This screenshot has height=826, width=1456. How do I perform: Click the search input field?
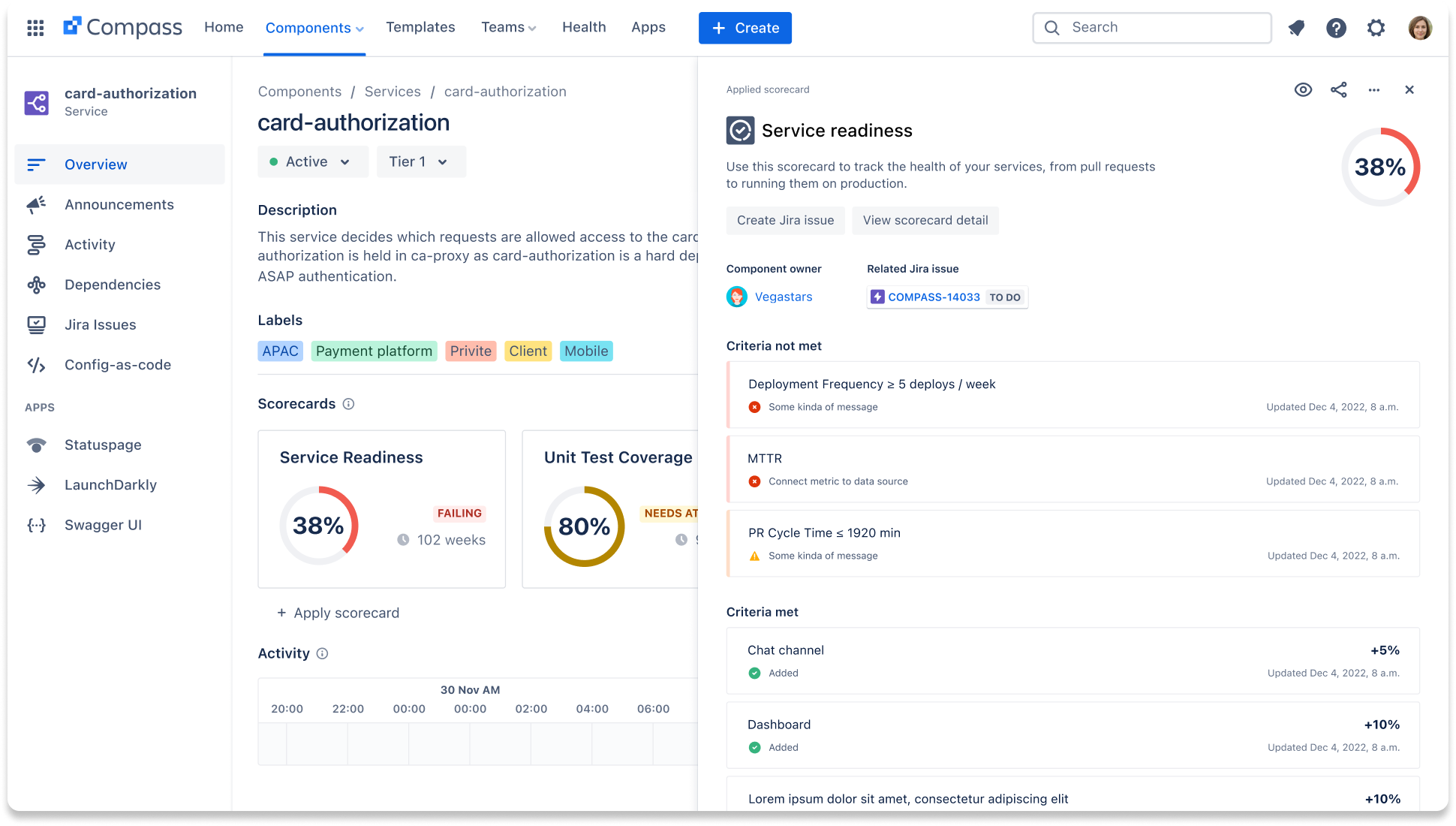(1152, 27)
